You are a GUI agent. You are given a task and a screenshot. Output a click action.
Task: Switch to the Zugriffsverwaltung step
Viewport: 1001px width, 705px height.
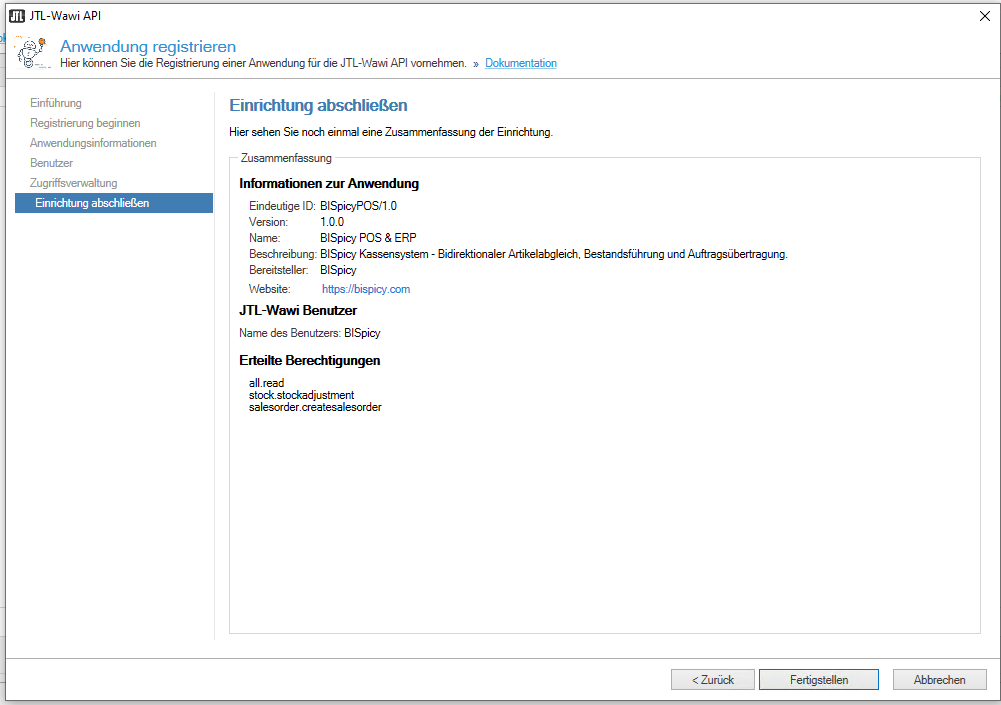point(73,183)
